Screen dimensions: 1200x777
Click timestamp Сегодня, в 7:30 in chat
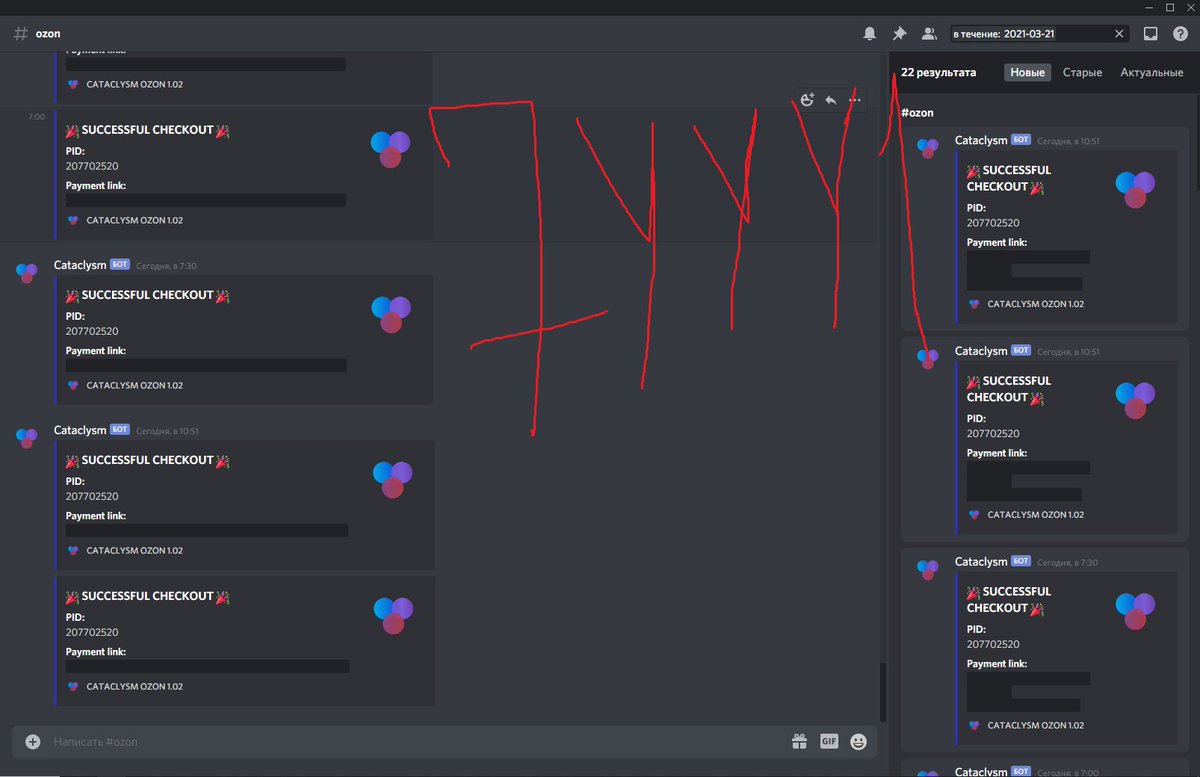[x=166, y=266]
